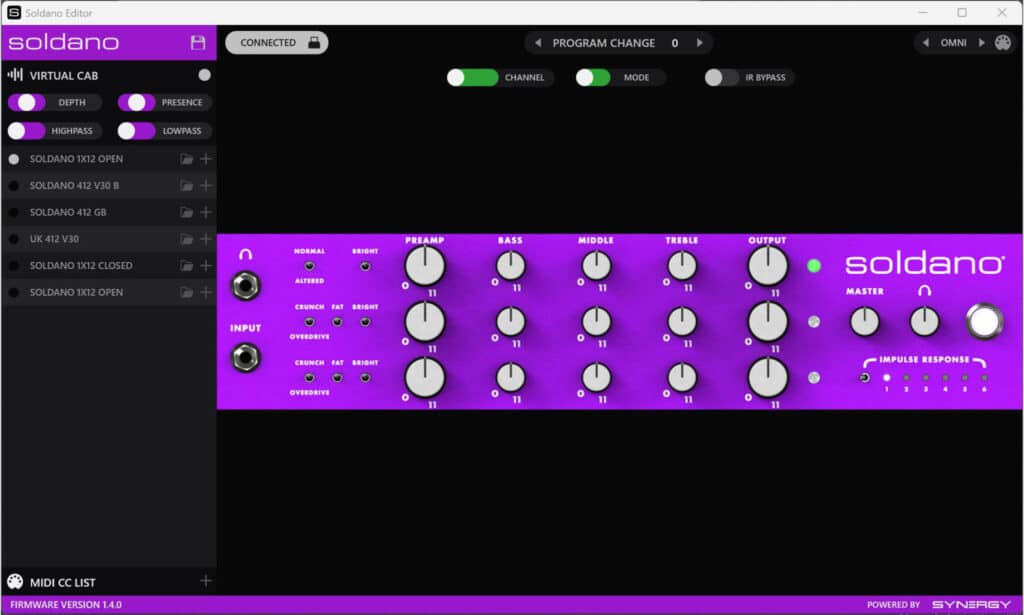Click the MASTER volume knob
Image resolution: width=1024 pixels, height=615 pixels.
pos(865,322)
